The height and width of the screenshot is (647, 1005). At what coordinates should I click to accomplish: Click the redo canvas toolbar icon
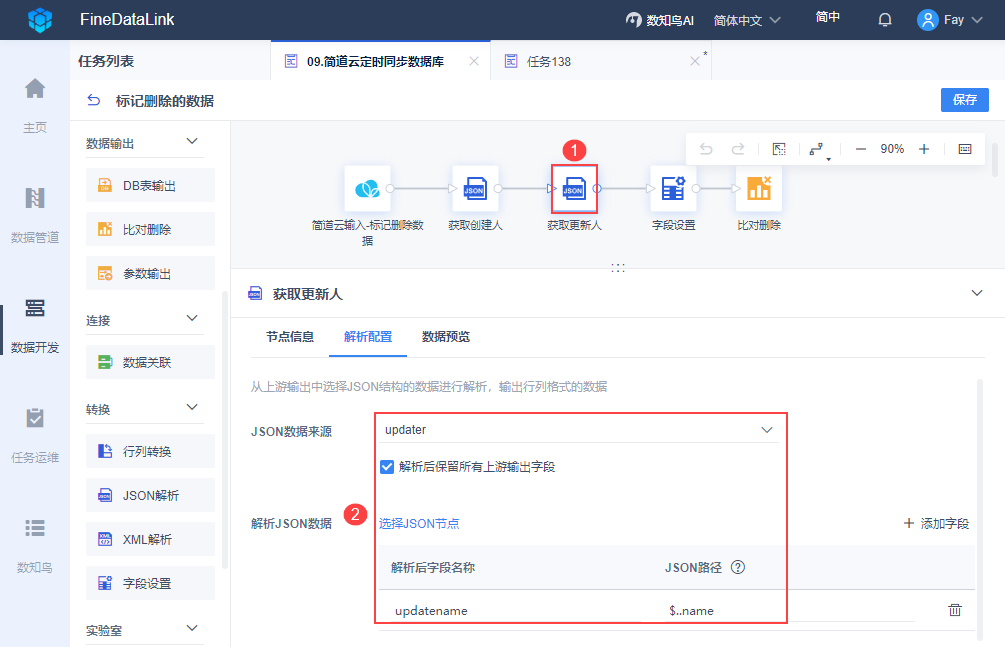tap(738, 149)
